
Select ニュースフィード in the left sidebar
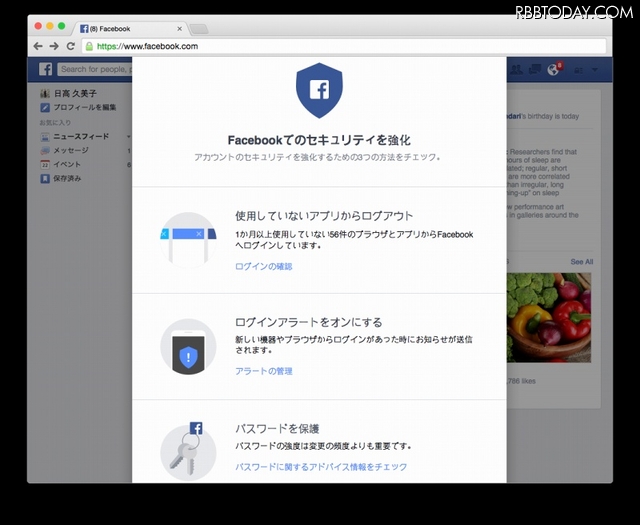(81, 136)
